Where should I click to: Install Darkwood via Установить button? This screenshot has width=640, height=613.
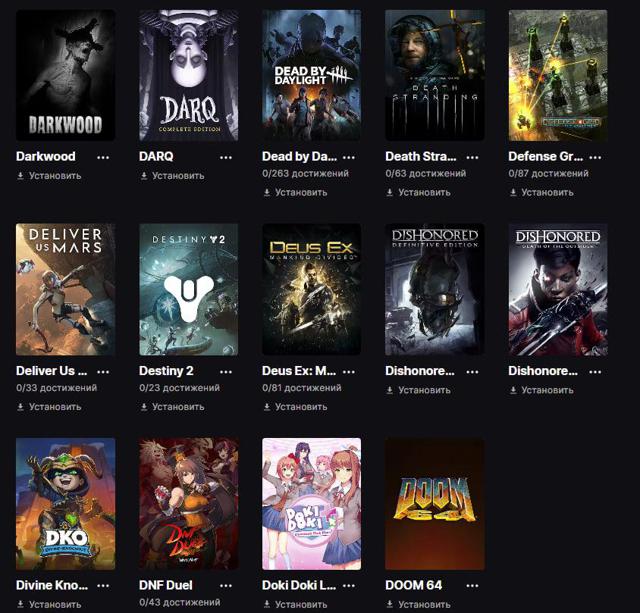pyautogui.click(x=49, y=176)
